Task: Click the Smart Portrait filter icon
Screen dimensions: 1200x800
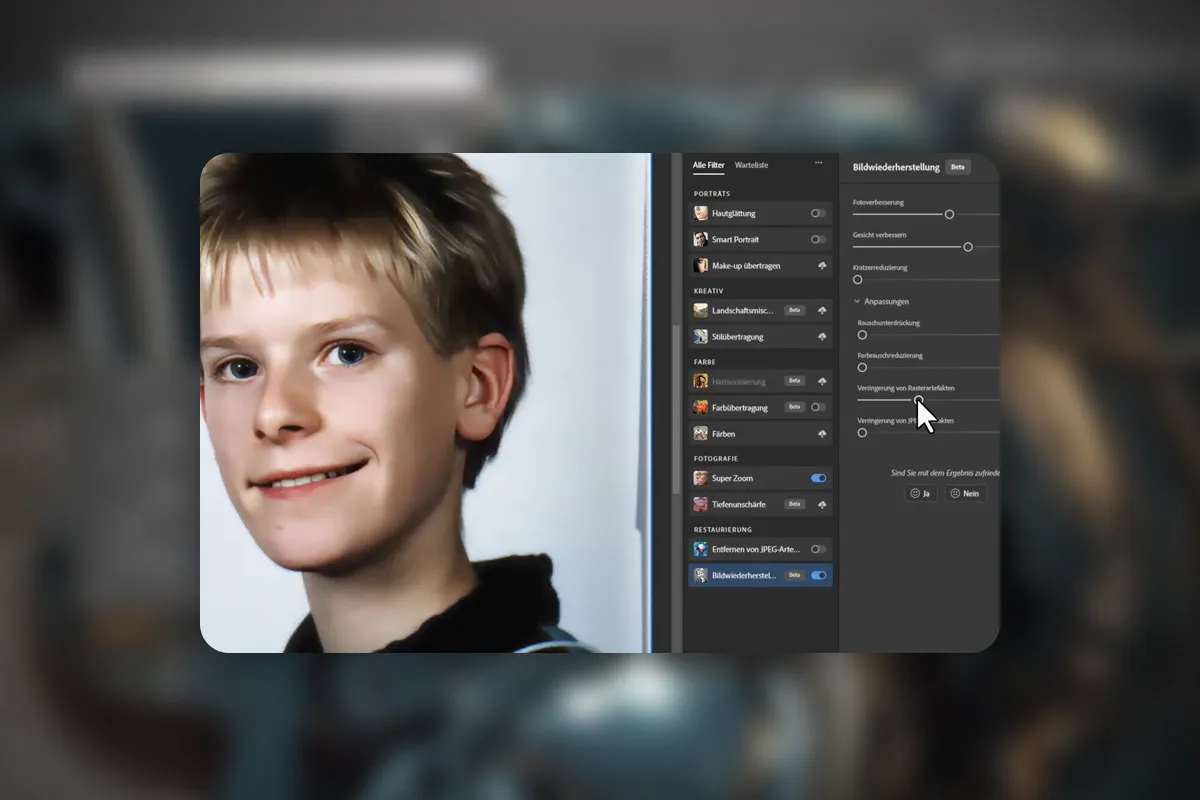Action: (x=701, y=239)
